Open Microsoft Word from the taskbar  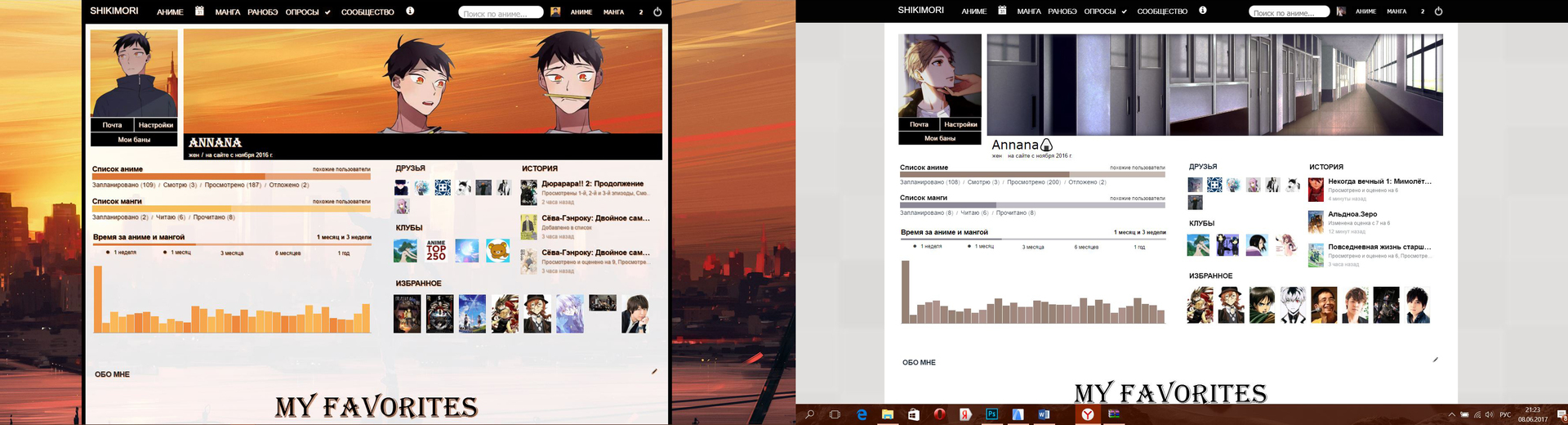[1044, 414]
